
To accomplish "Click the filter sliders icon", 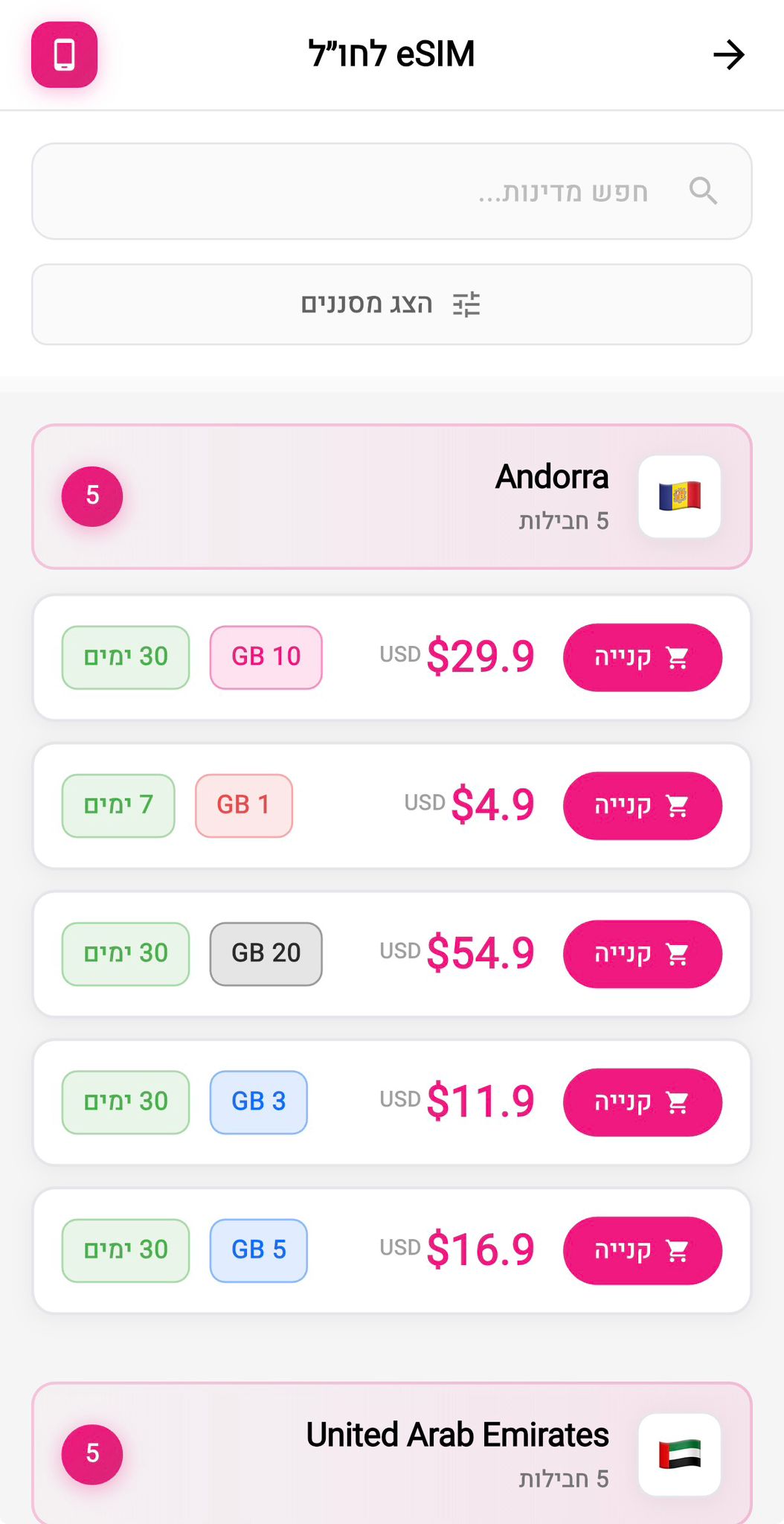I will [x=466, y=304].
